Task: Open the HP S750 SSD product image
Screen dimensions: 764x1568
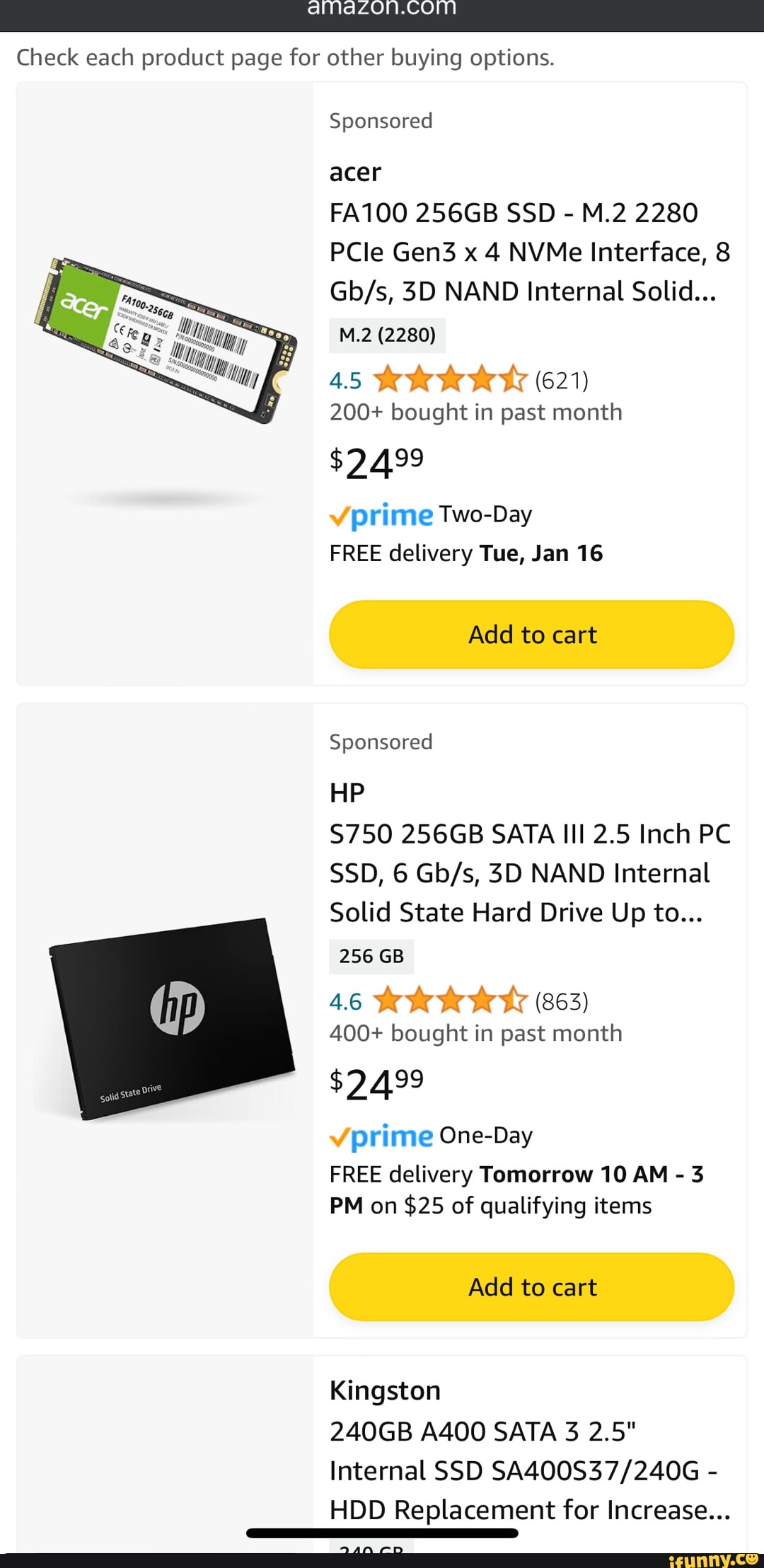Action: tap(171, 1018)
